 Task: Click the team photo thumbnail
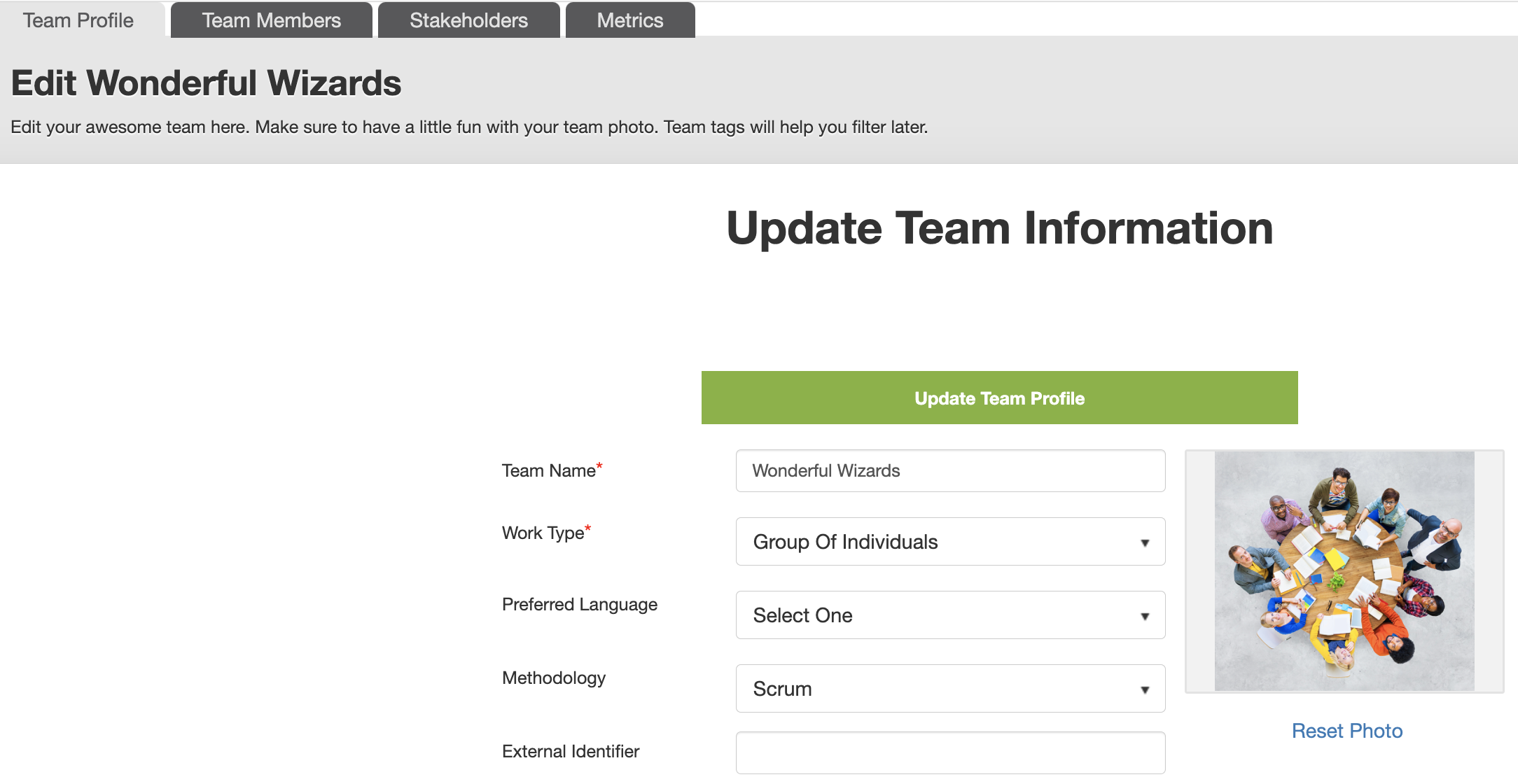coord(1344,571)
